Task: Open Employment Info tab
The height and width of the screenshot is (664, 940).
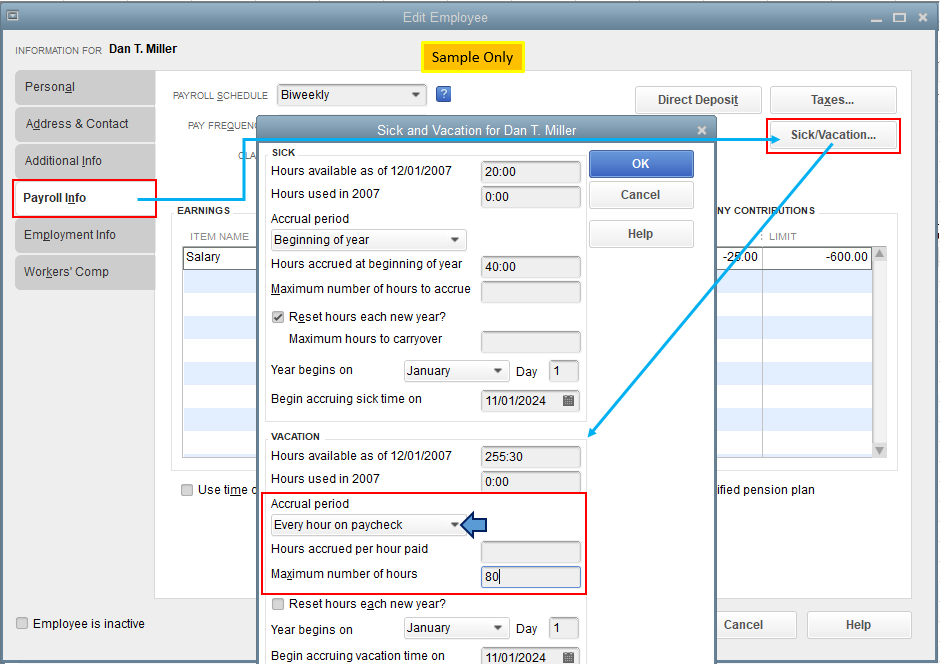Action: pos(85,235)
